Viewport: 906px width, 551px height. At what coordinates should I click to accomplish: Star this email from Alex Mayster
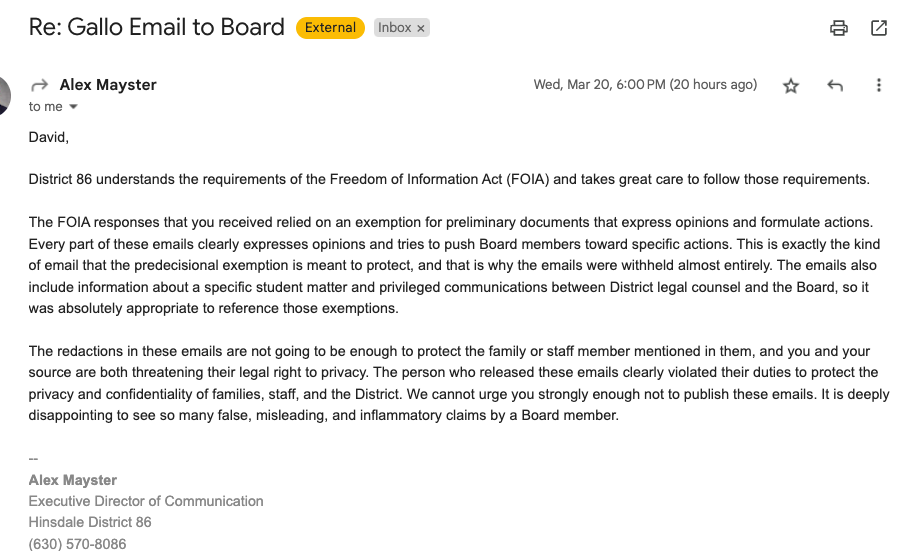tap(791, 86)
